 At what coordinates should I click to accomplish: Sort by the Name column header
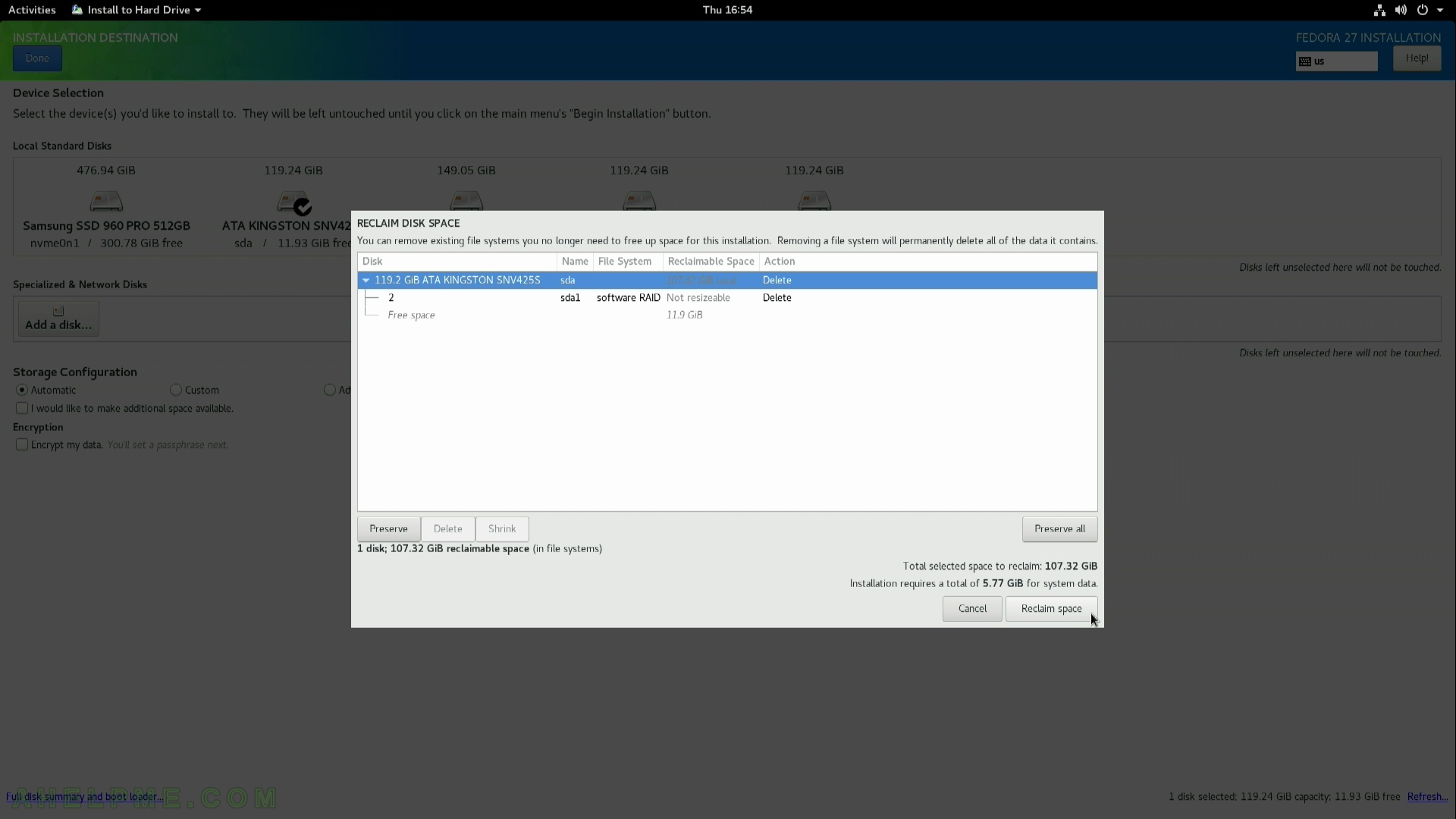pos(575,262)
